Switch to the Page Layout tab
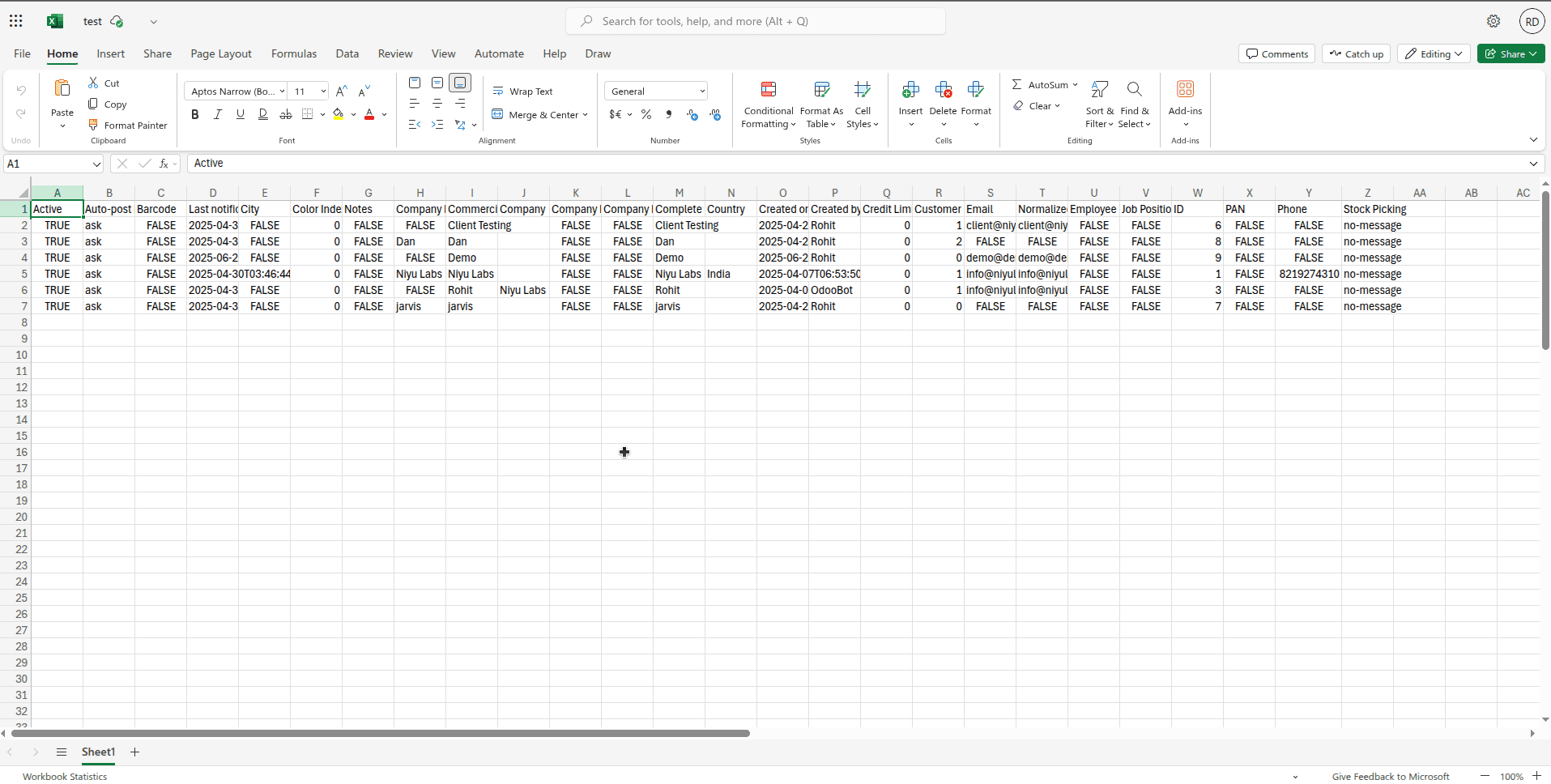The image size is (1551, 784). coord(221,53)
